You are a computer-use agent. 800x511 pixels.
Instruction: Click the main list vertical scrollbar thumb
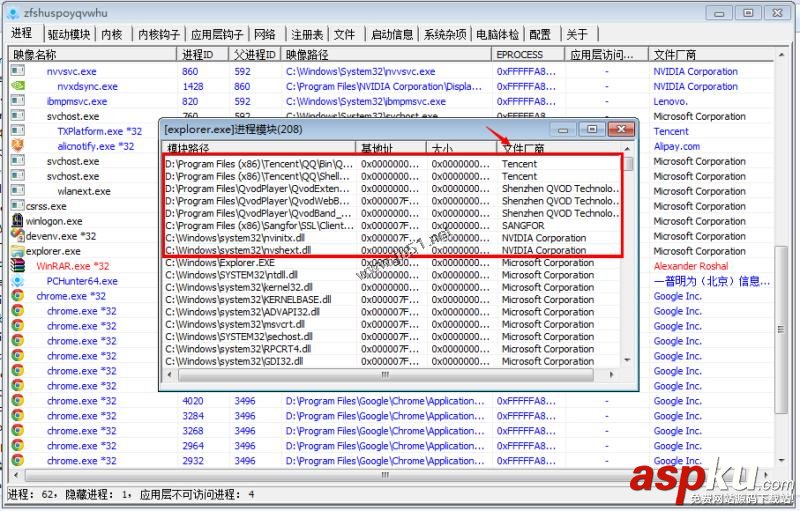pos(781,329)
